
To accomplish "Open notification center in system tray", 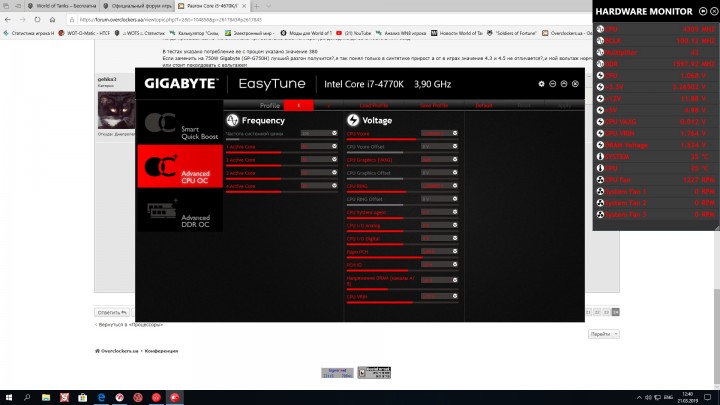I will pyautogui.click(x=708, y=398).
